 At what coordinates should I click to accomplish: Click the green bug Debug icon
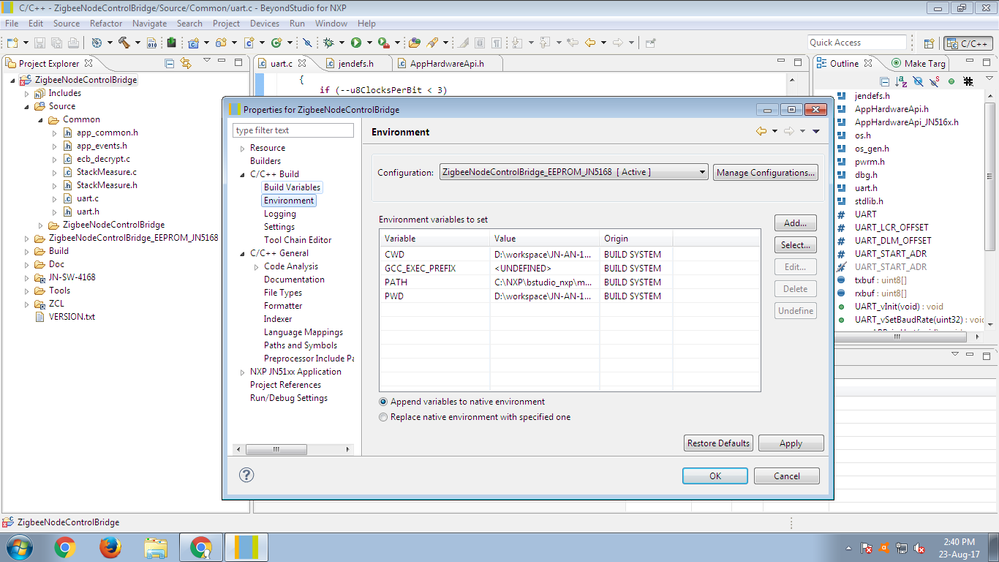tap(329, 43)
